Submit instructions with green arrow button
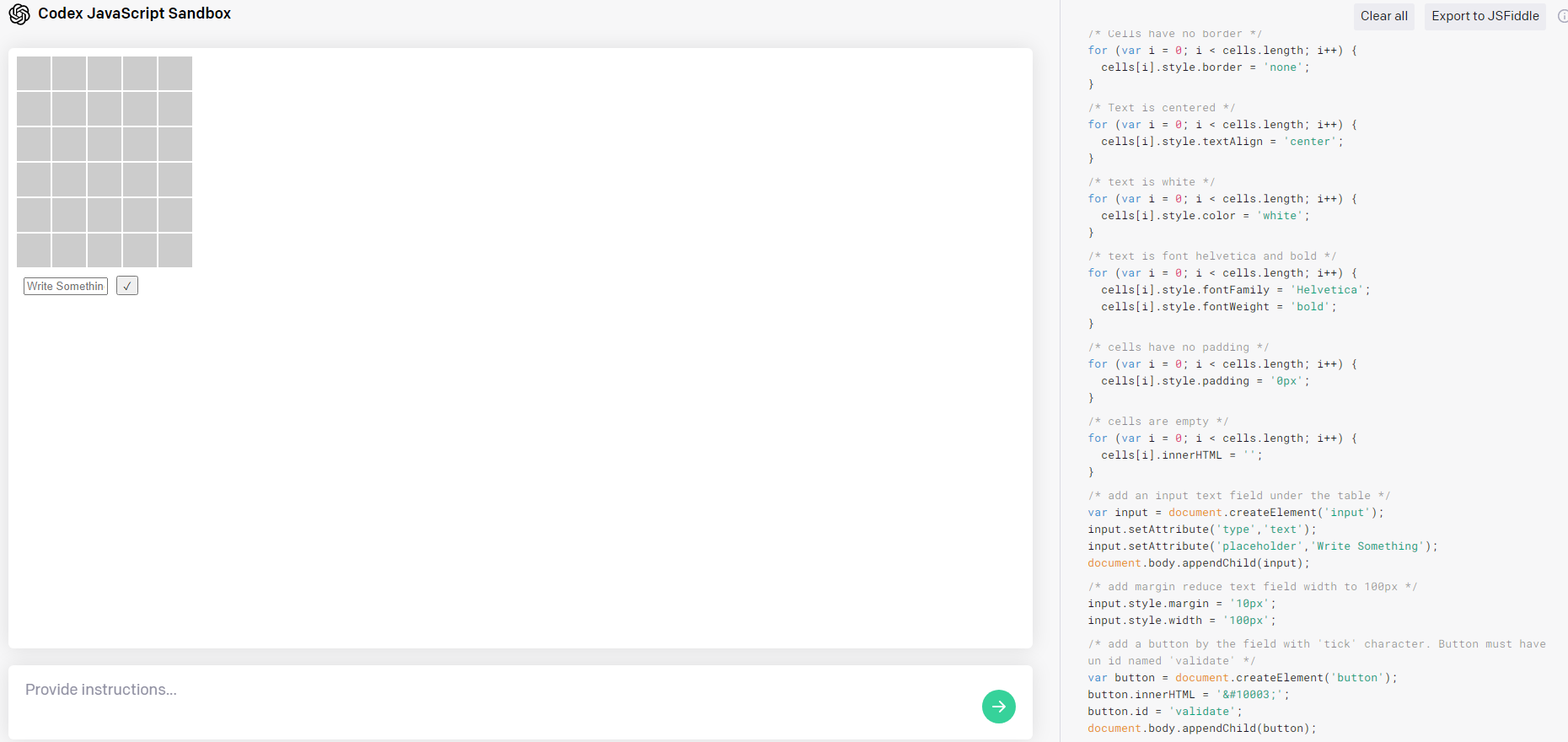This screenshot has width=1568, height=742. pos(998,707)
